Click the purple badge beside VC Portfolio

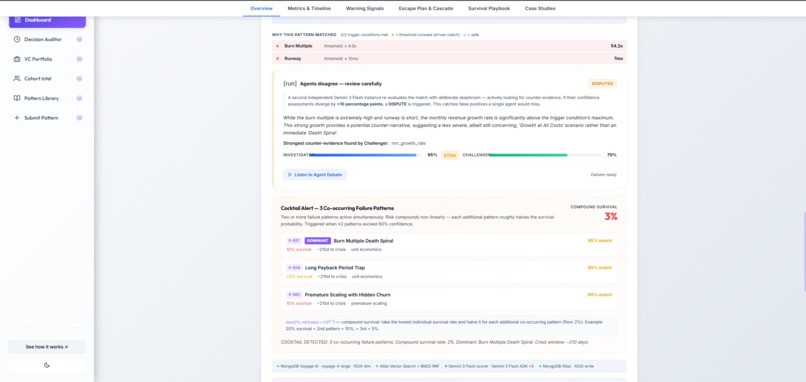pyautogui.click(x=79, y=59)
